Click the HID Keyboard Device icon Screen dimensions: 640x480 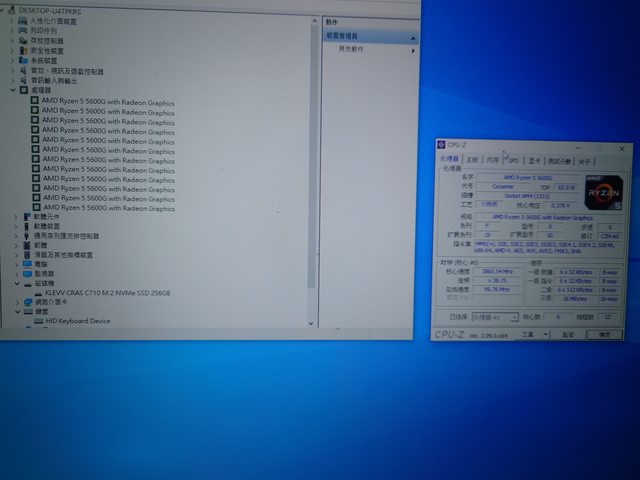37,321
